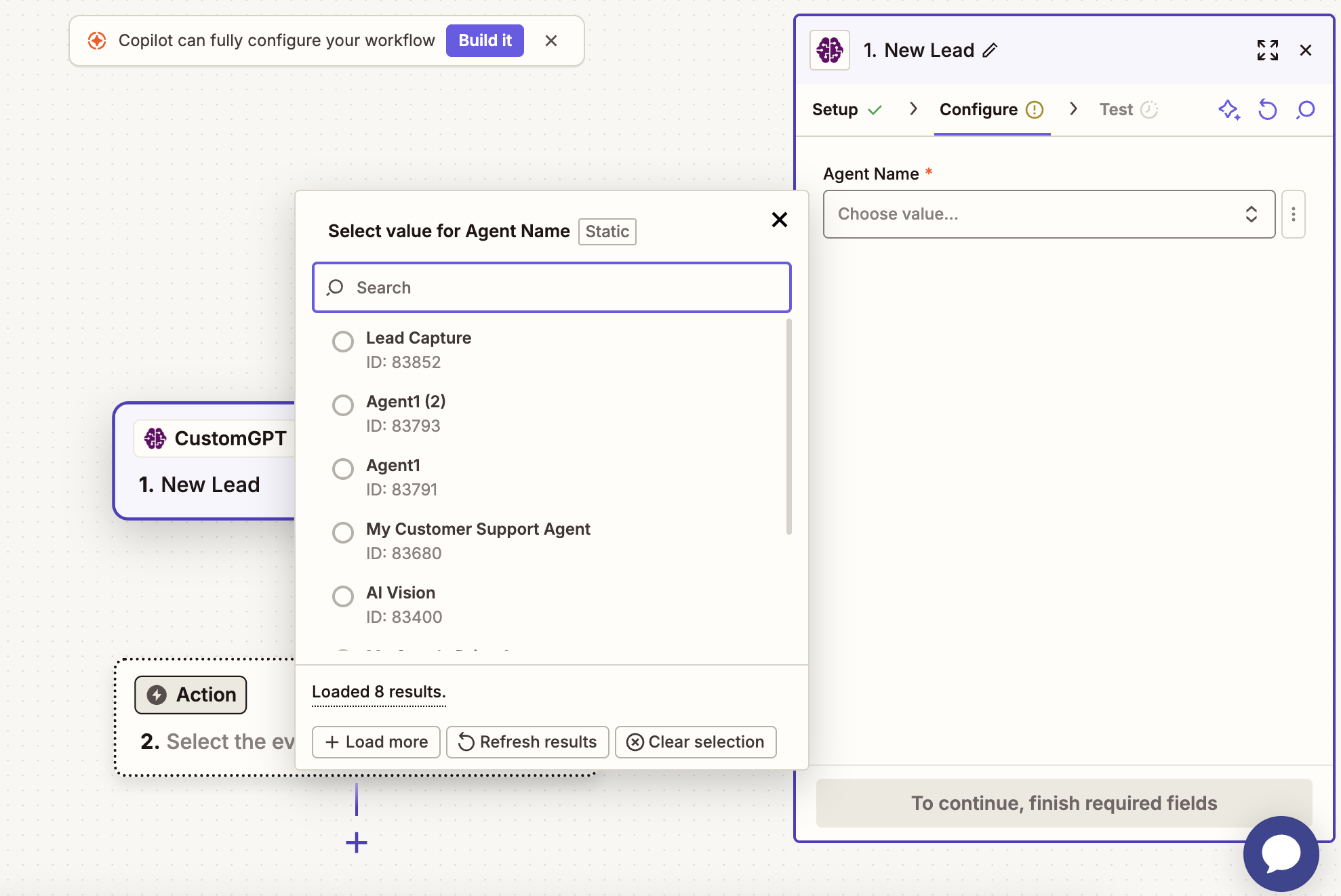The width and height of the screenshot is (1341, 896).
Task: Open the chat support bubble
Action: pos(1280,853)
